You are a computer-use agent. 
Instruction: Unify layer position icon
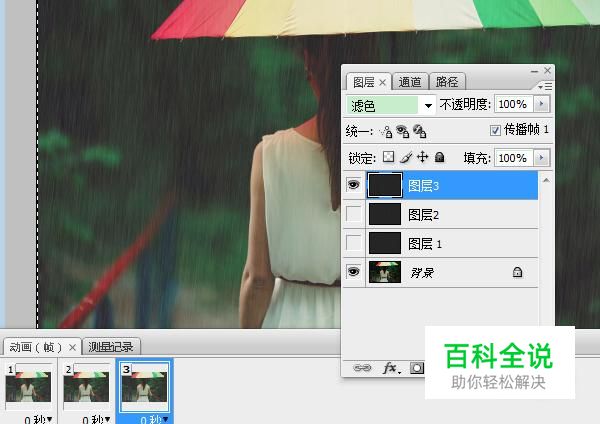(x=385, y=131)
